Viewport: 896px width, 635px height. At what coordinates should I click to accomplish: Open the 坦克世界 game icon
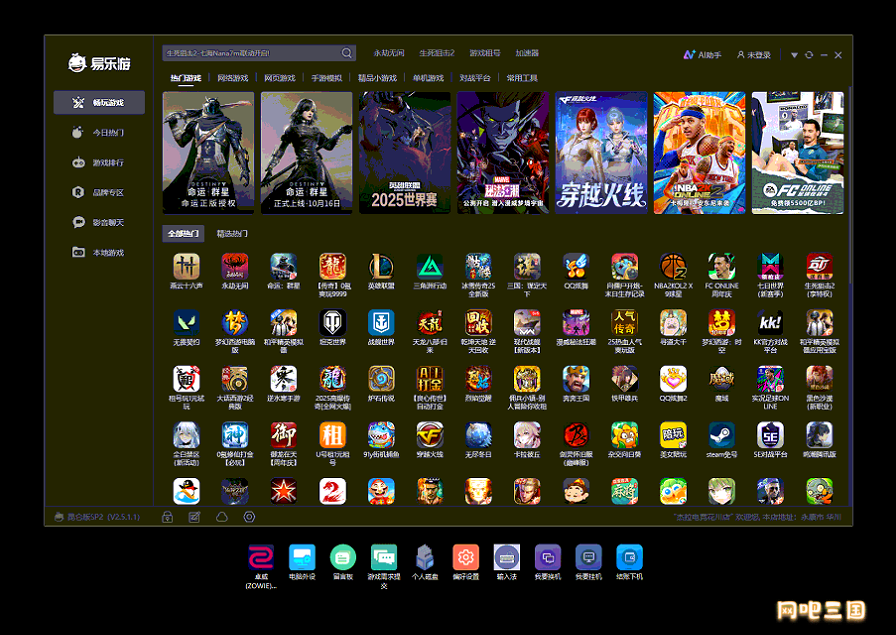(332, 322)
